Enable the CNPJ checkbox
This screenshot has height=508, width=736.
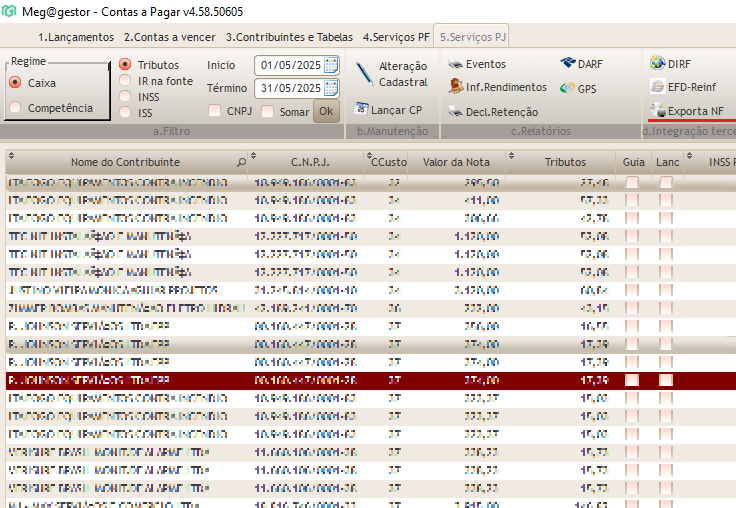click(x=215, y=112)
